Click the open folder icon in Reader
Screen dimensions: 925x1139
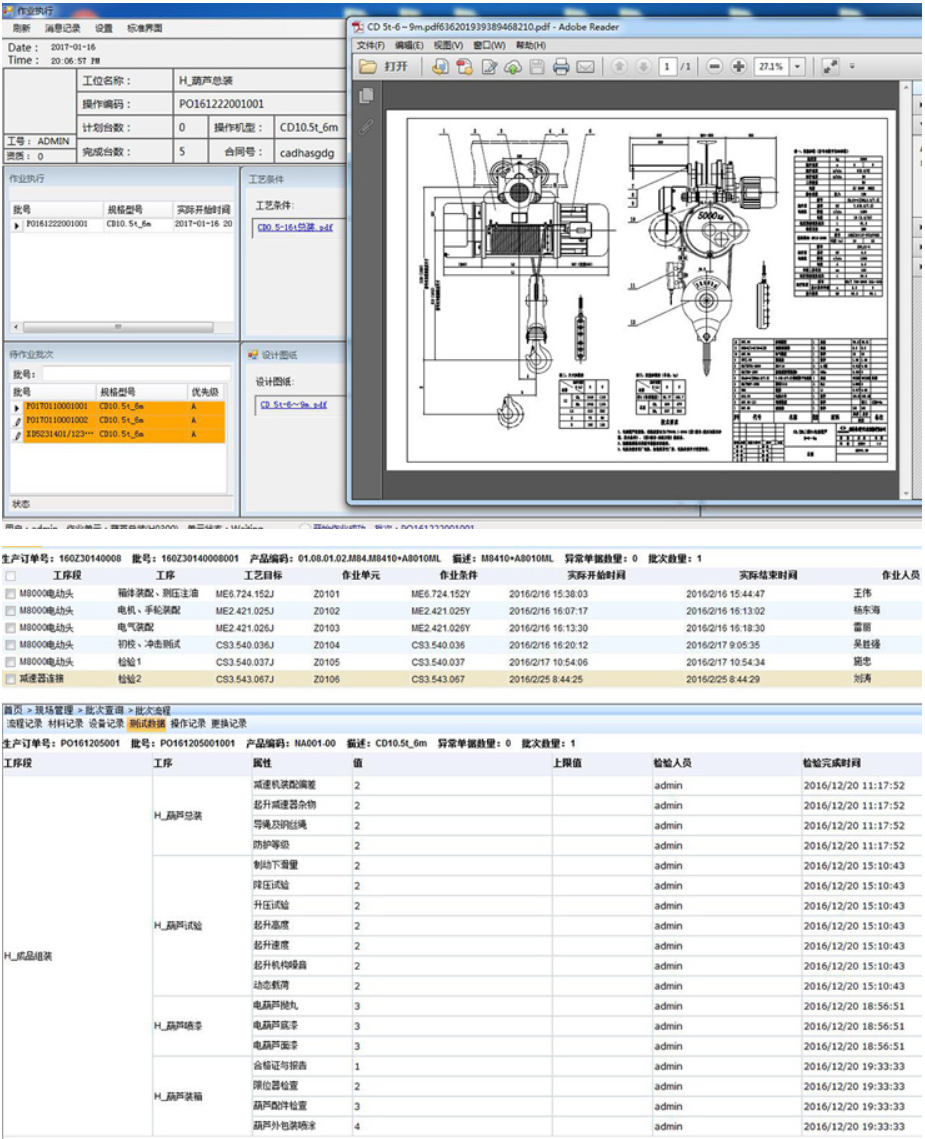click(369, 67)
